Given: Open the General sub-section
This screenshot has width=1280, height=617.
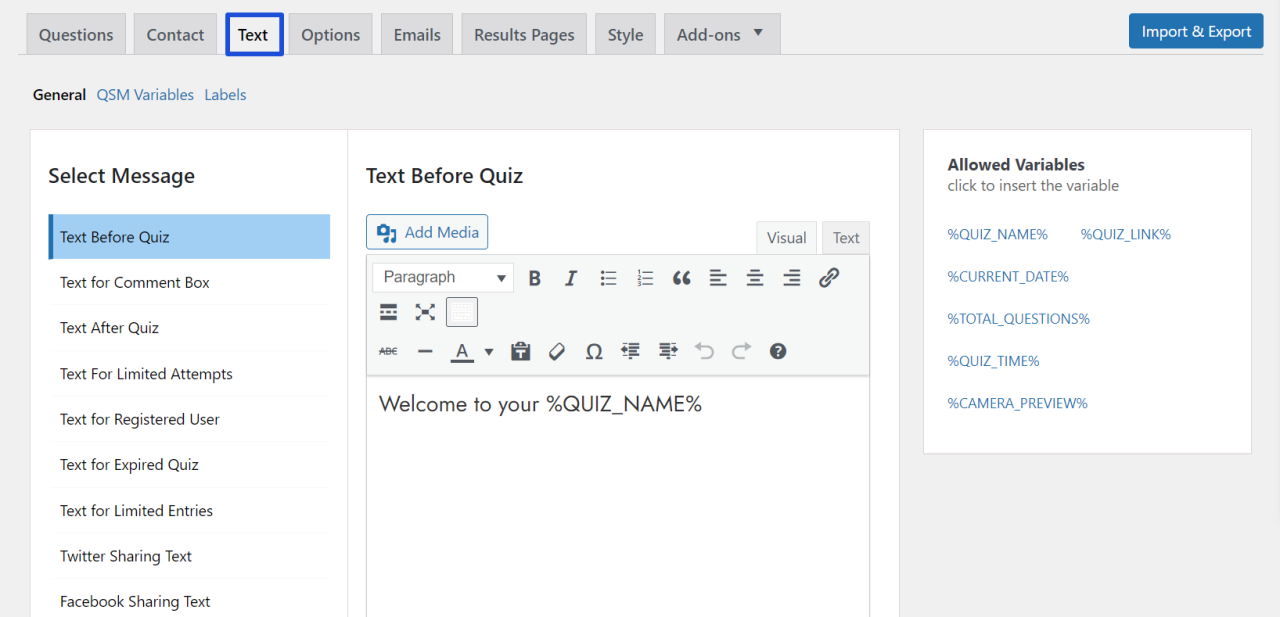Looking at the screenshot, I should (59, 95).
